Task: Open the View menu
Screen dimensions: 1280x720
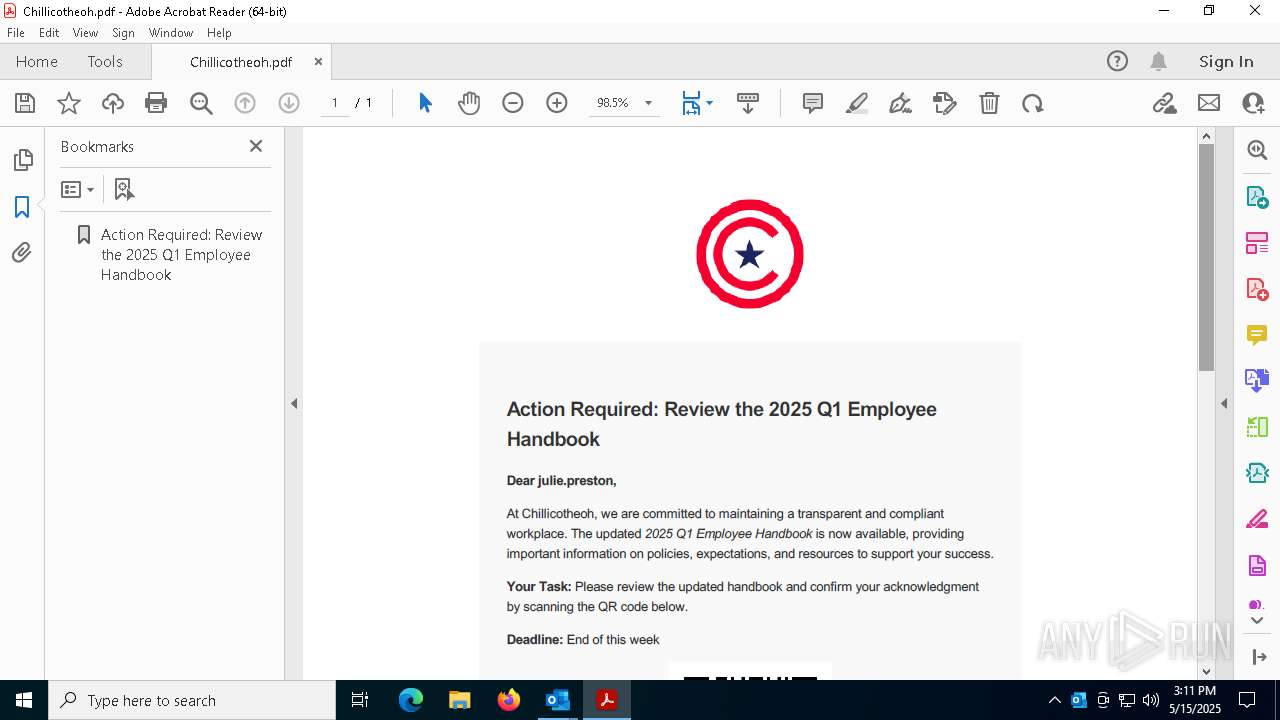Action: [86, 33]
